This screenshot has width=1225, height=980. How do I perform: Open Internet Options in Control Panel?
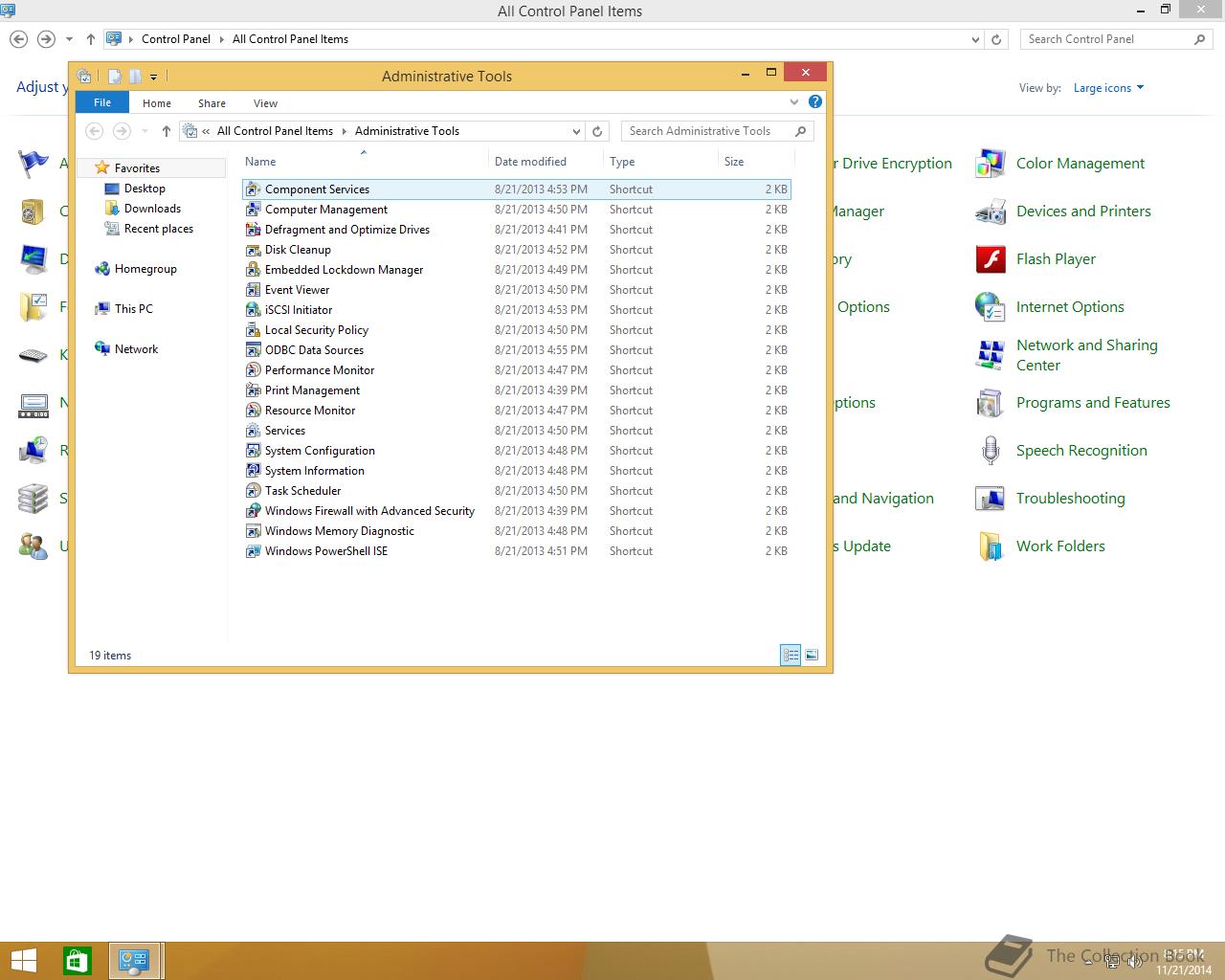coord(1070,307)
